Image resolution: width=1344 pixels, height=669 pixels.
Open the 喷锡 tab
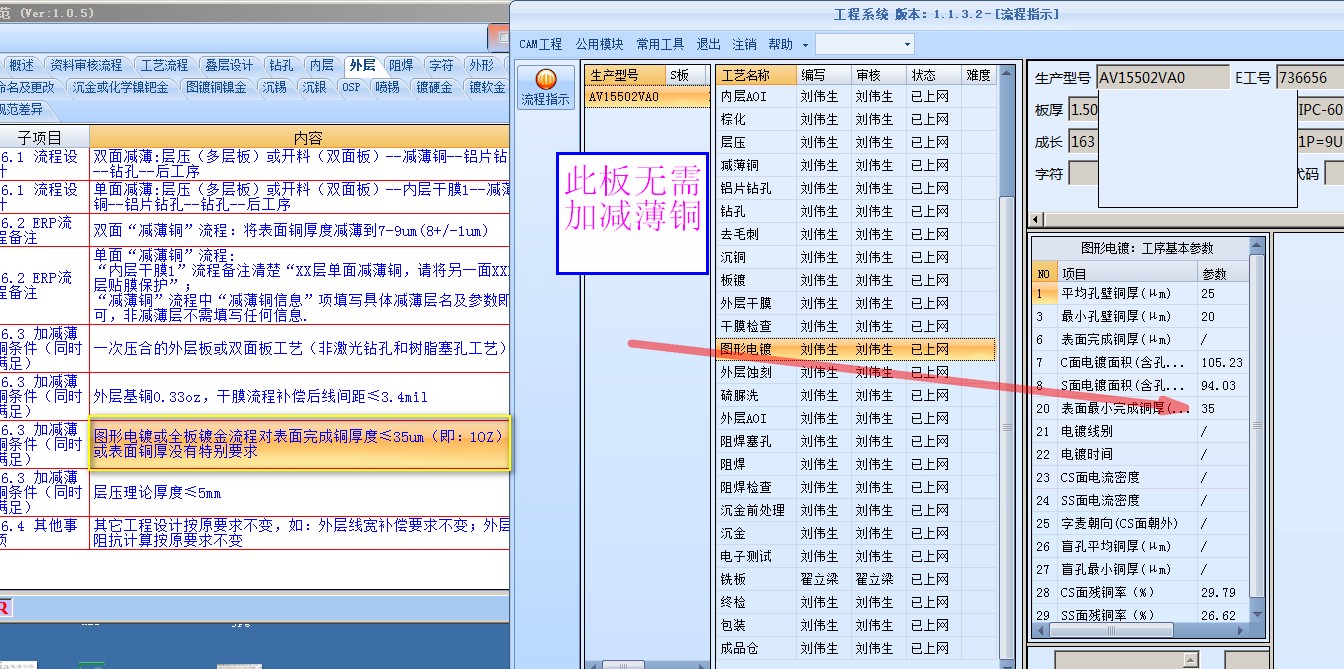click(387, 87)
